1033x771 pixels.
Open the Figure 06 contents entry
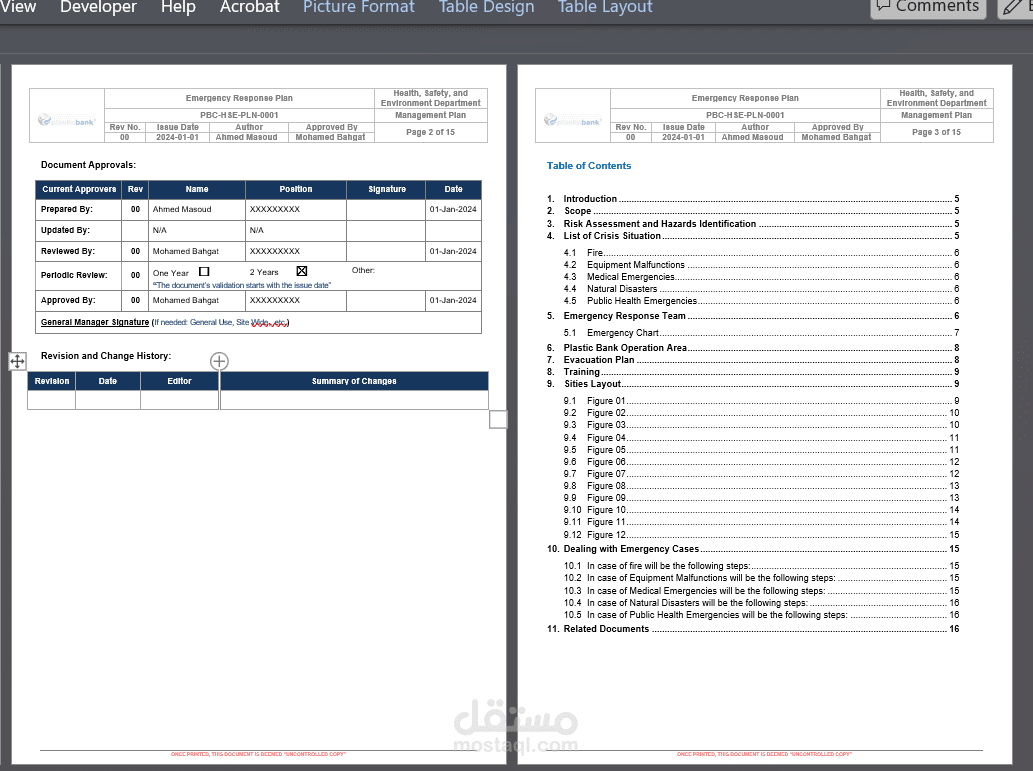pos(761,462)
